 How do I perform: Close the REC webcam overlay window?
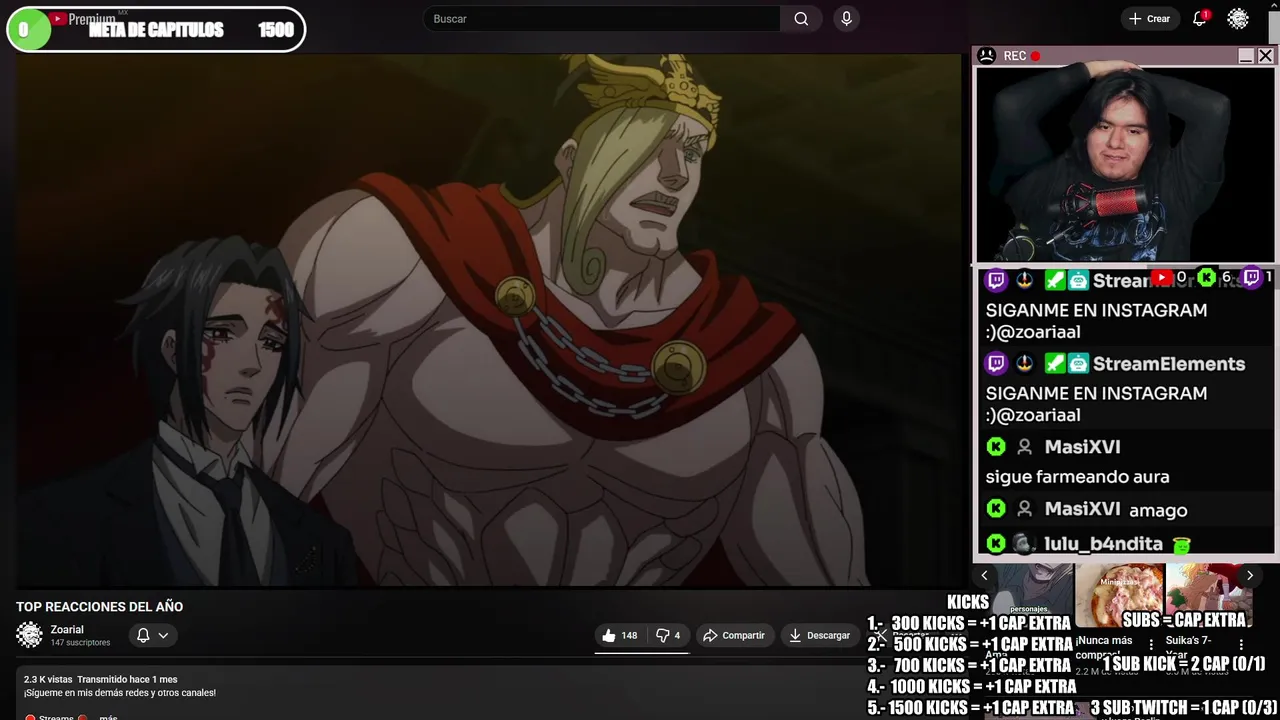tap(1265, 56)
